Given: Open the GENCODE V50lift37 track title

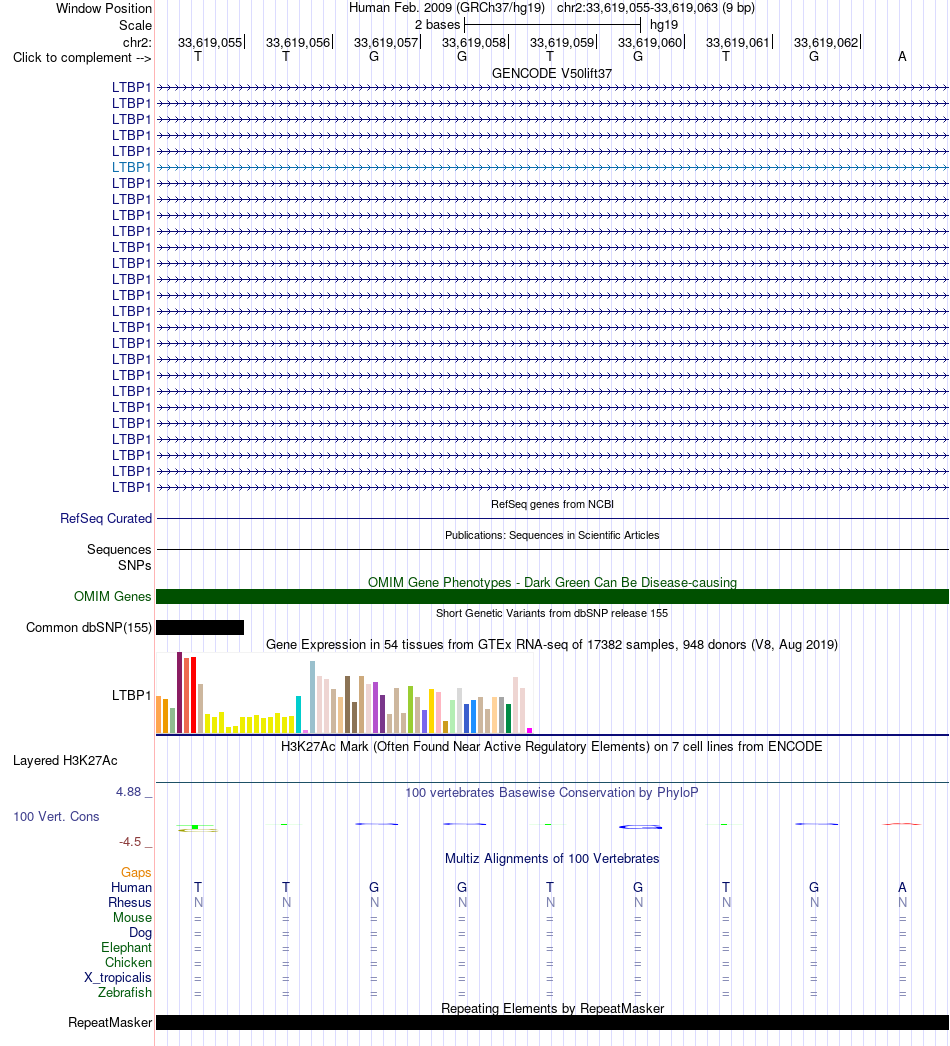Looking at the screenshot, I should pyautogui.click(x=552, y=73).
